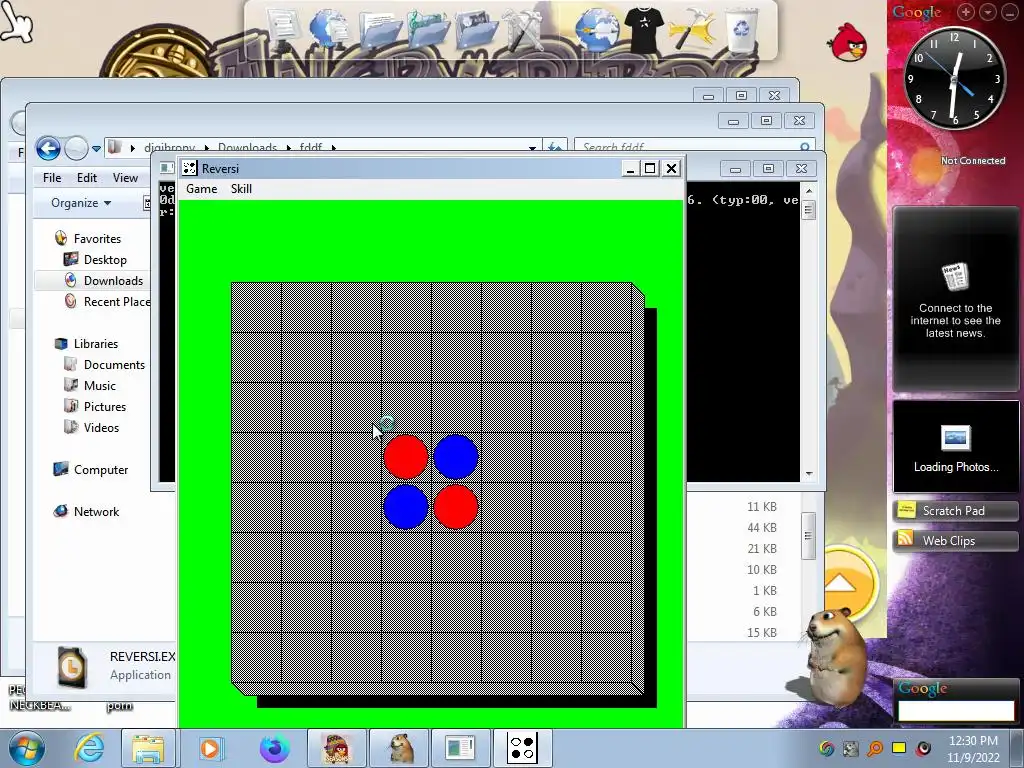
Task: Switch to Angry Birds taskbar item
Action: point(336,748)
